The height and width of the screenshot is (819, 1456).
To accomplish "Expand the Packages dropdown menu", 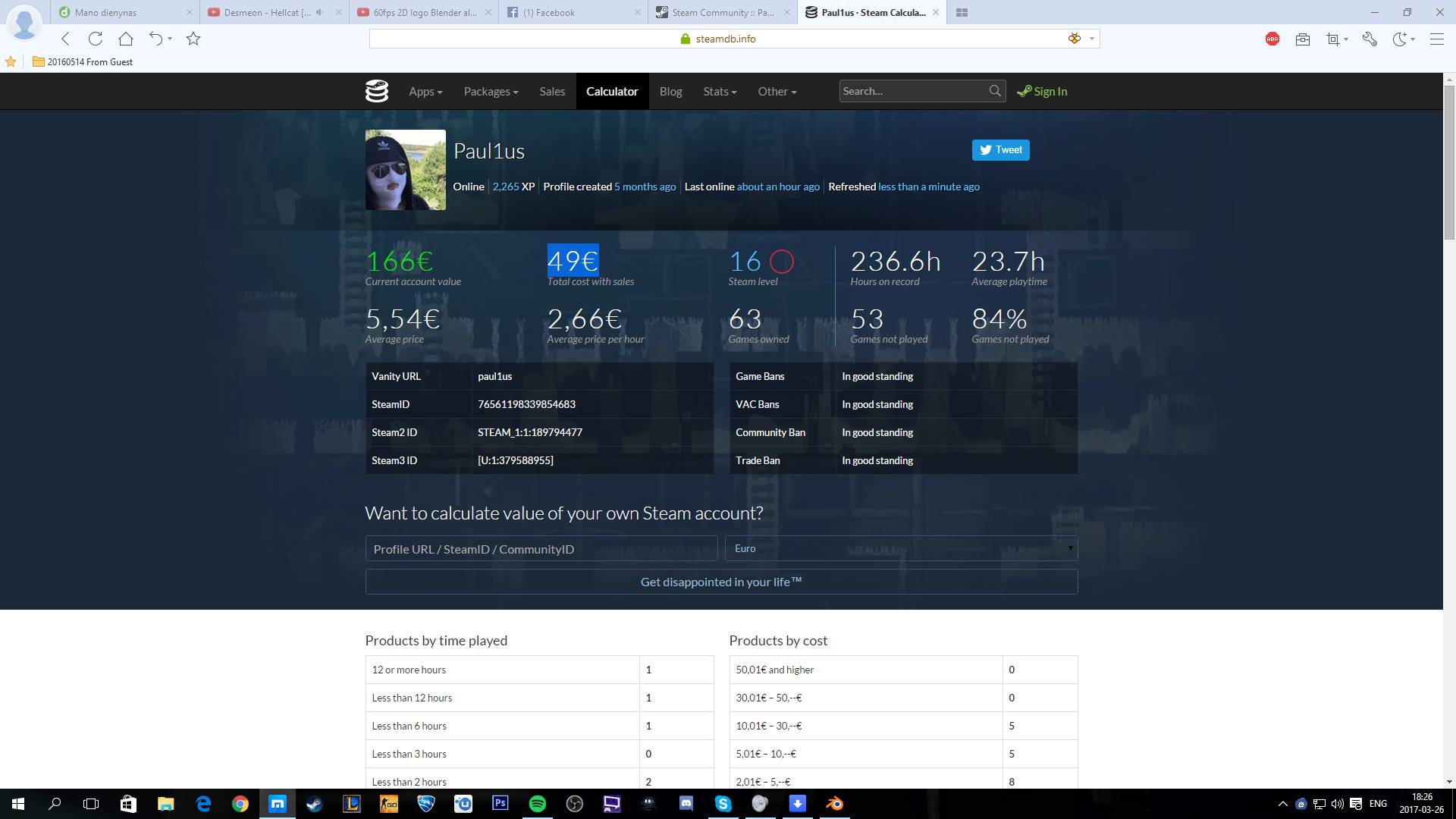I will point(491,91).
